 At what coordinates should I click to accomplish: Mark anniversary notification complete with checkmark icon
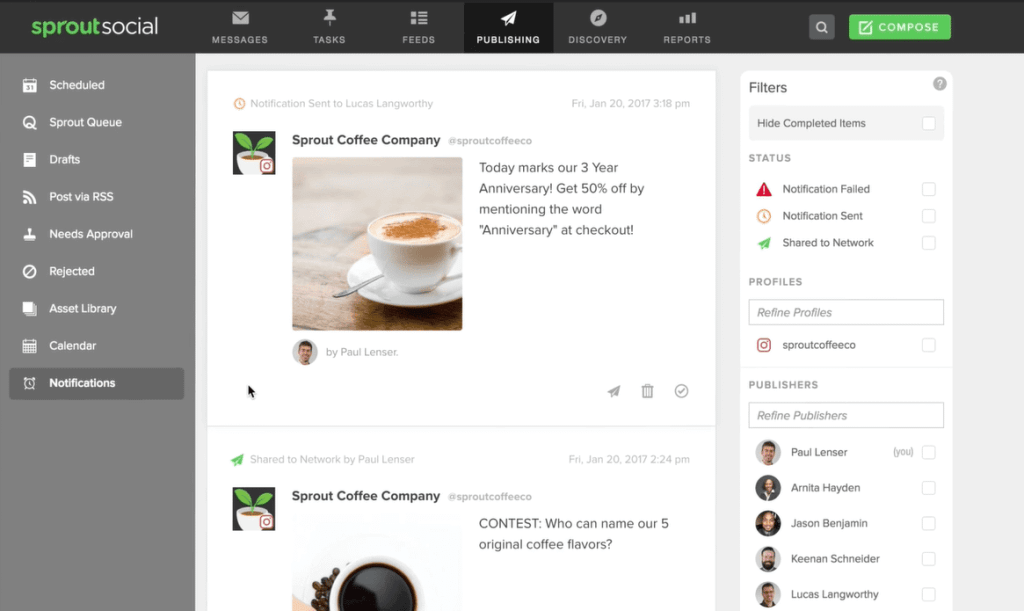click(x=682, y=391)
